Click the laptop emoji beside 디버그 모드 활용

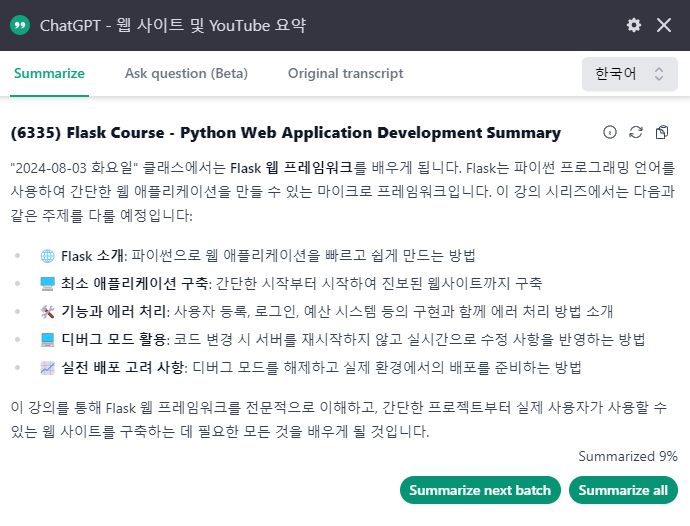tap(47, 339)
